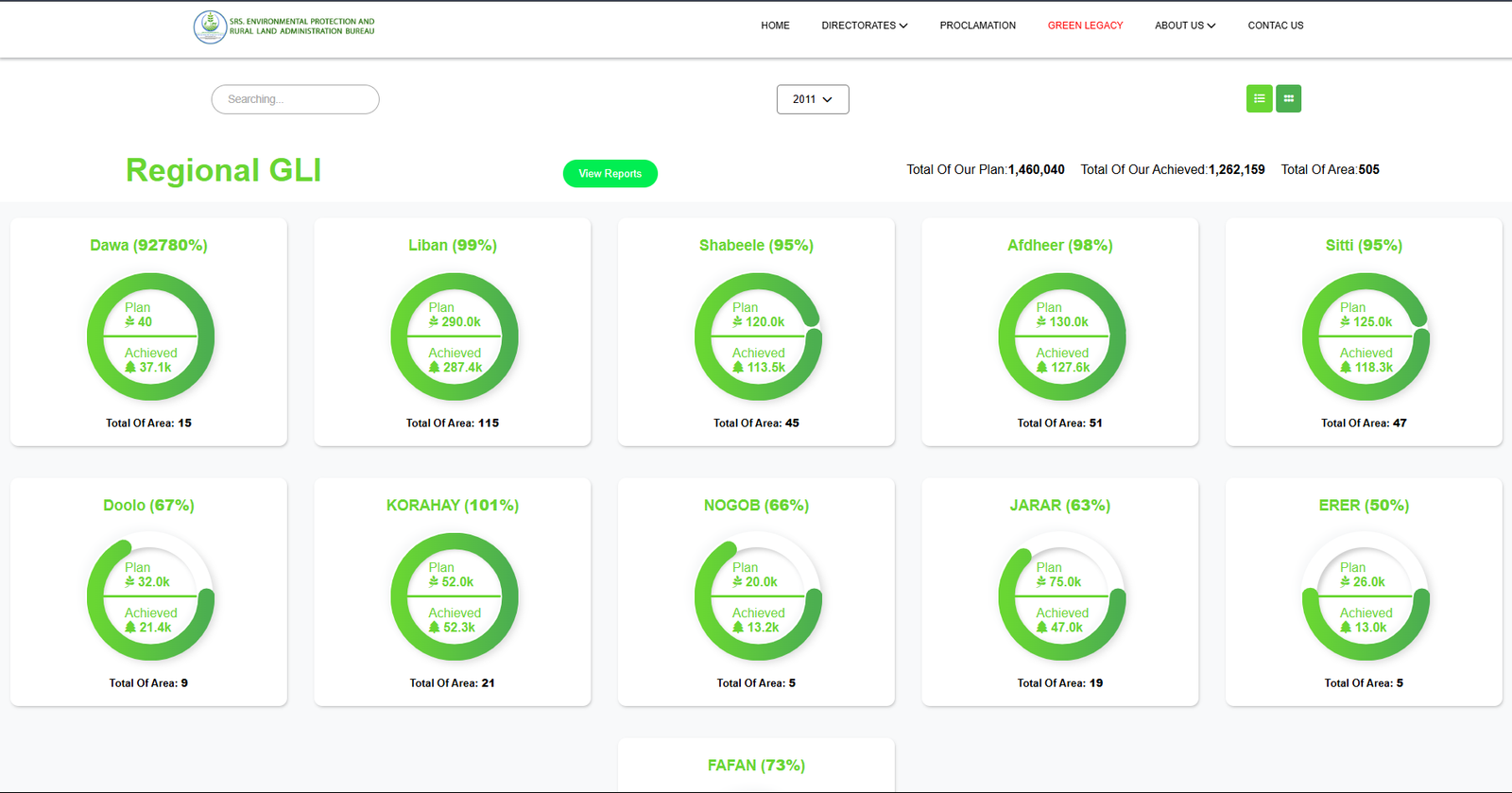Click the seedling icon in Sitti plan
The image size is (1512, 793).
(x=1346, y=322)
